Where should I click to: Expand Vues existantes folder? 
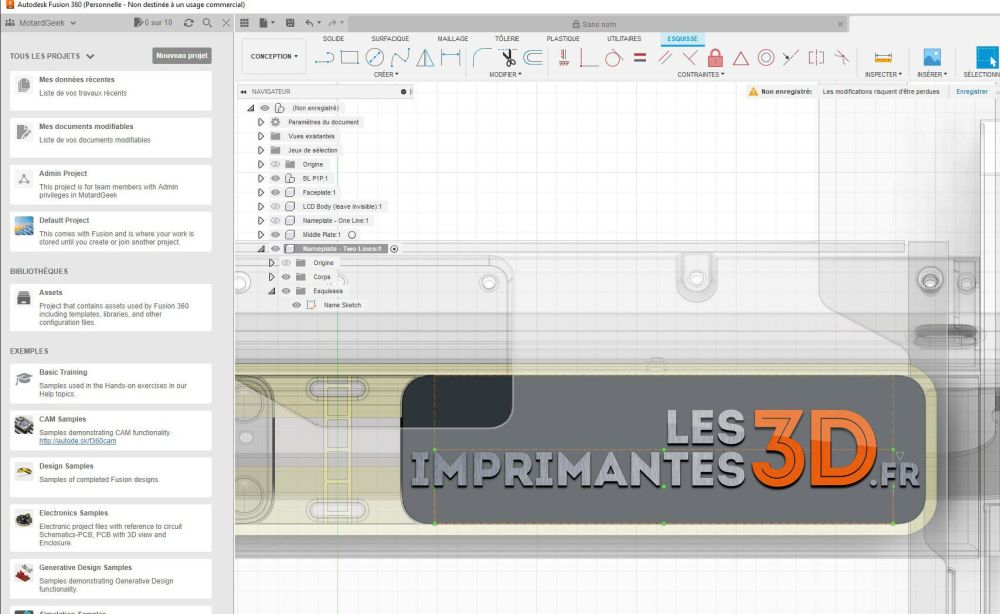(x=261, y=136)
